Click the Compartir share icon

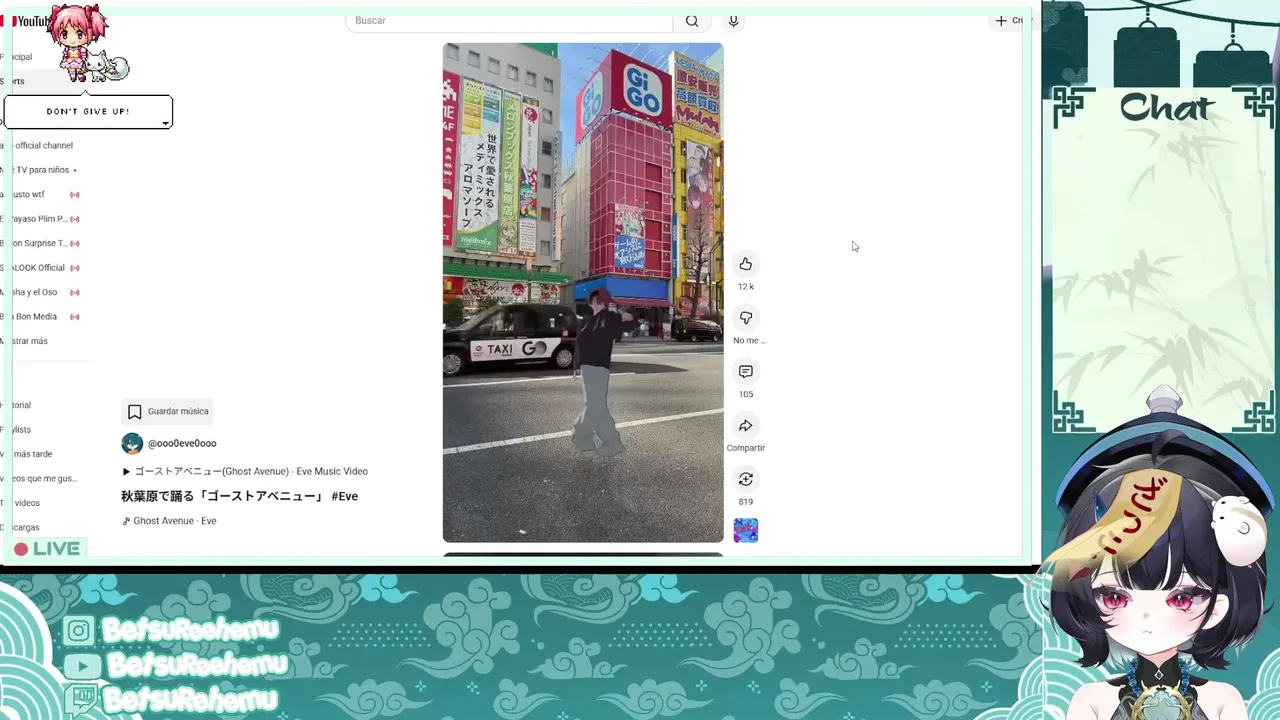tap(745, 426)
